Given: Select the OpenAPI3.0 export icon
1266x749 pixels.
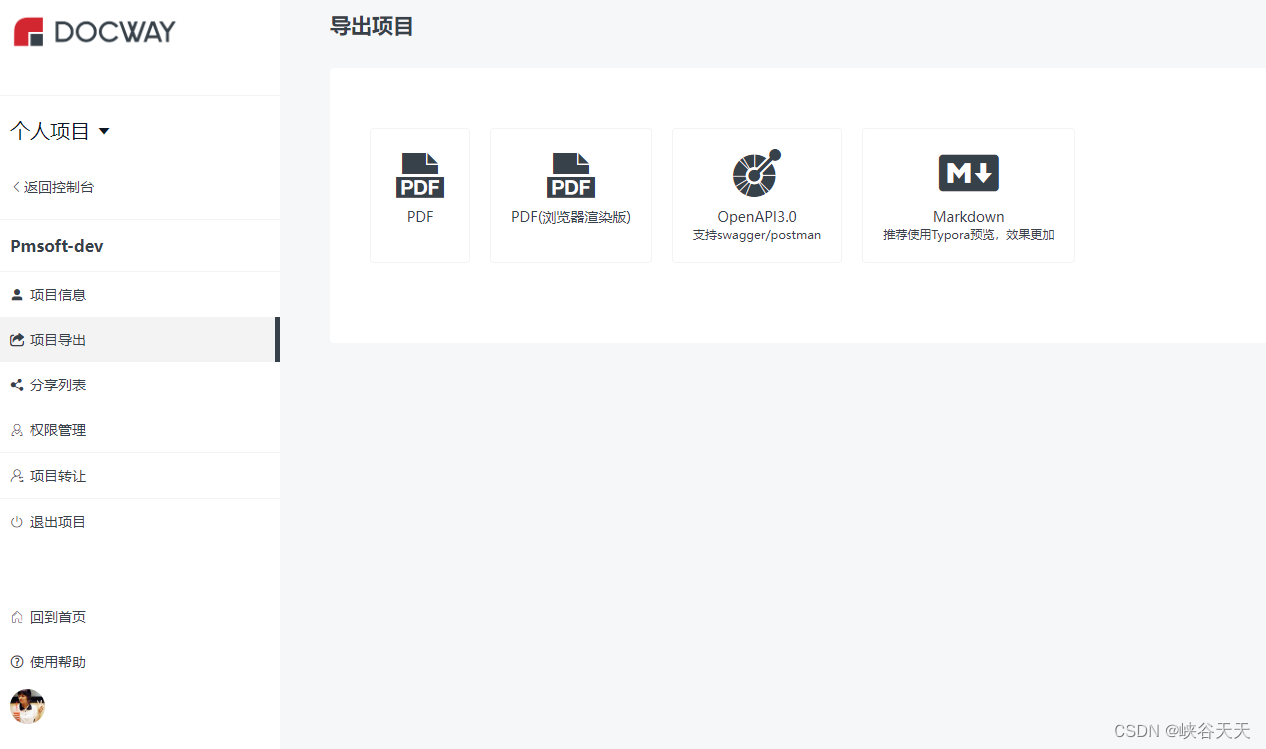Looking at the screenshot, I should pyautogui.click(x=756, y=173).
